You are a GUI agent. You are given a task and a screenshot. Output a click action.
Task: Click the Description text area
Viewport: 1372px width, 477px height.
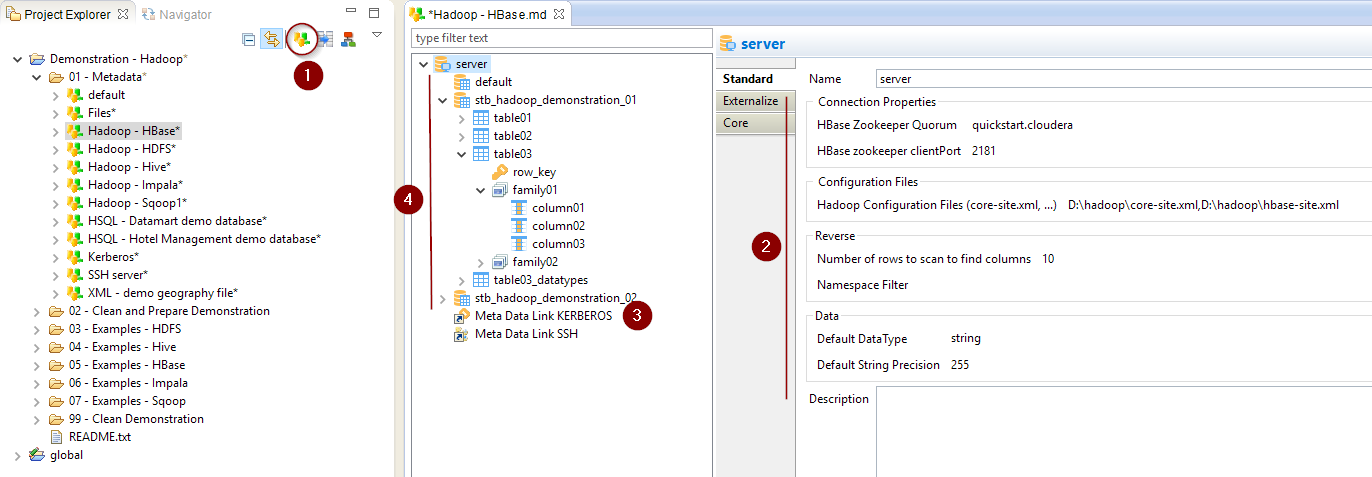point(1123,433)
